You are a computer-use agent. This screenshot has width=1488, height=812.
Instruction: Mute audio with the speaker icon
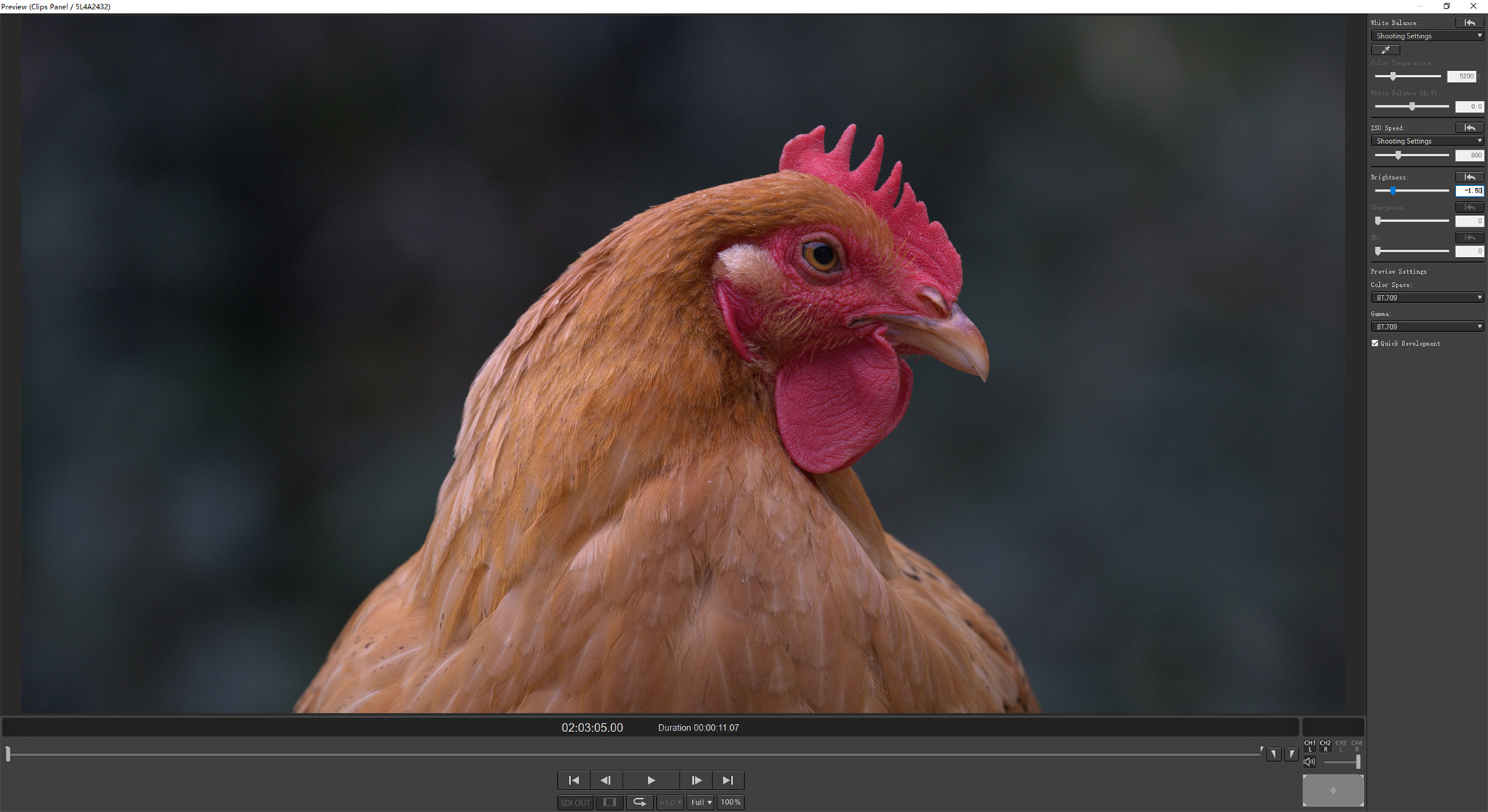[1309, 761]
